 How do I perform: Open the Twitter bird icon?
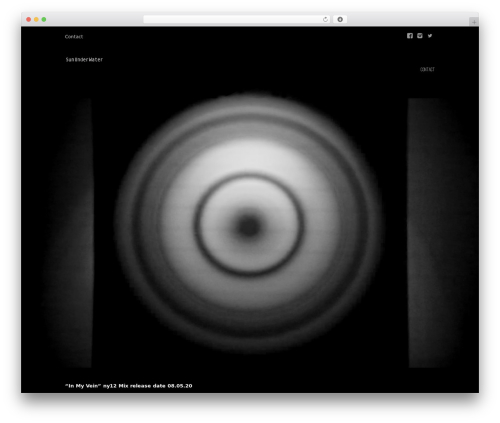(430, 36)
